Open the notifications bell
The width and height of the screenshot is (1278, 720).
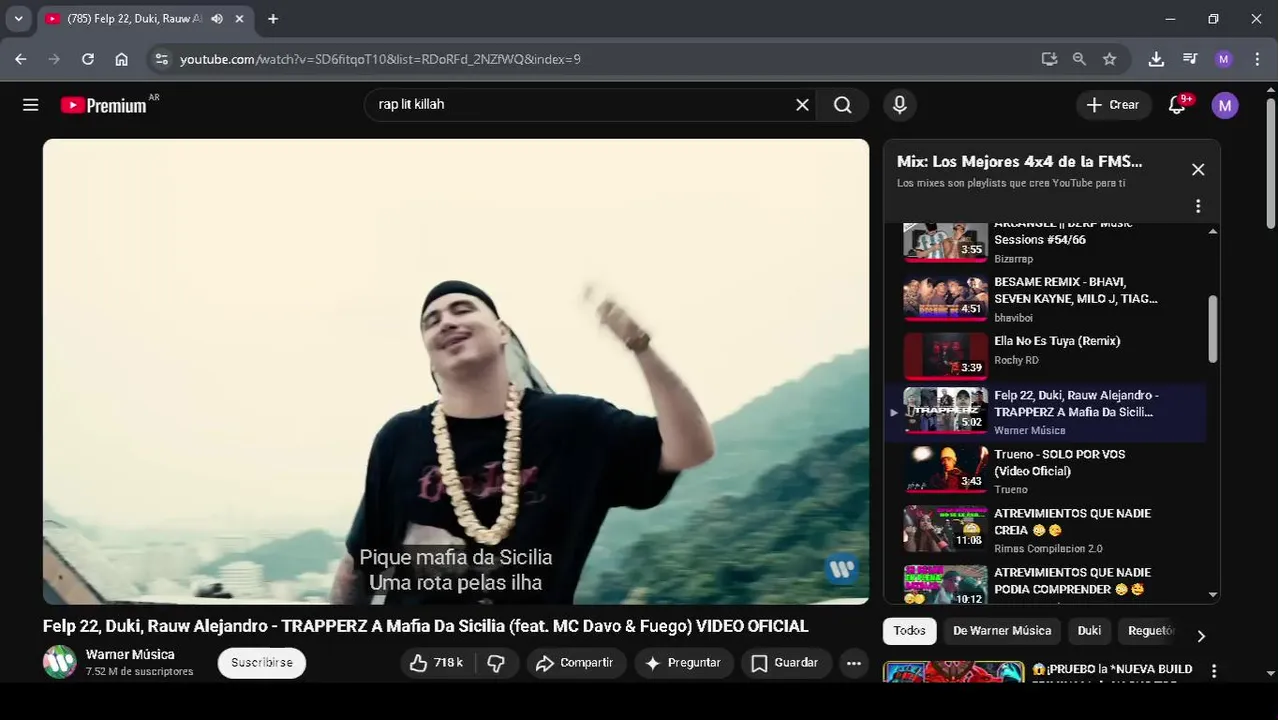tap(1177, 105)
